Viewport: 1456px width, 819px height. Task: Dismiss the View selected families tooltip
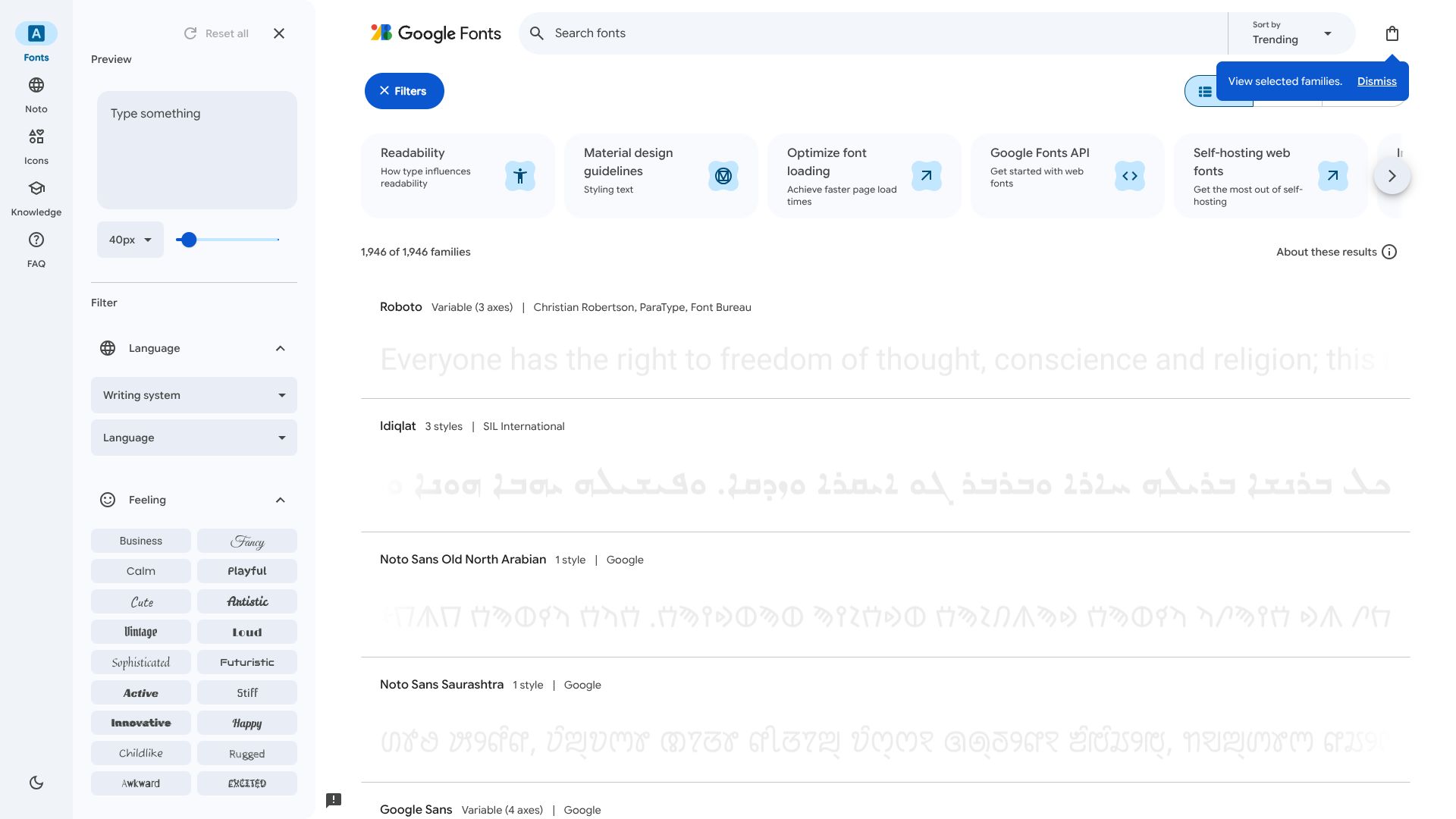tap(1376, 81)
